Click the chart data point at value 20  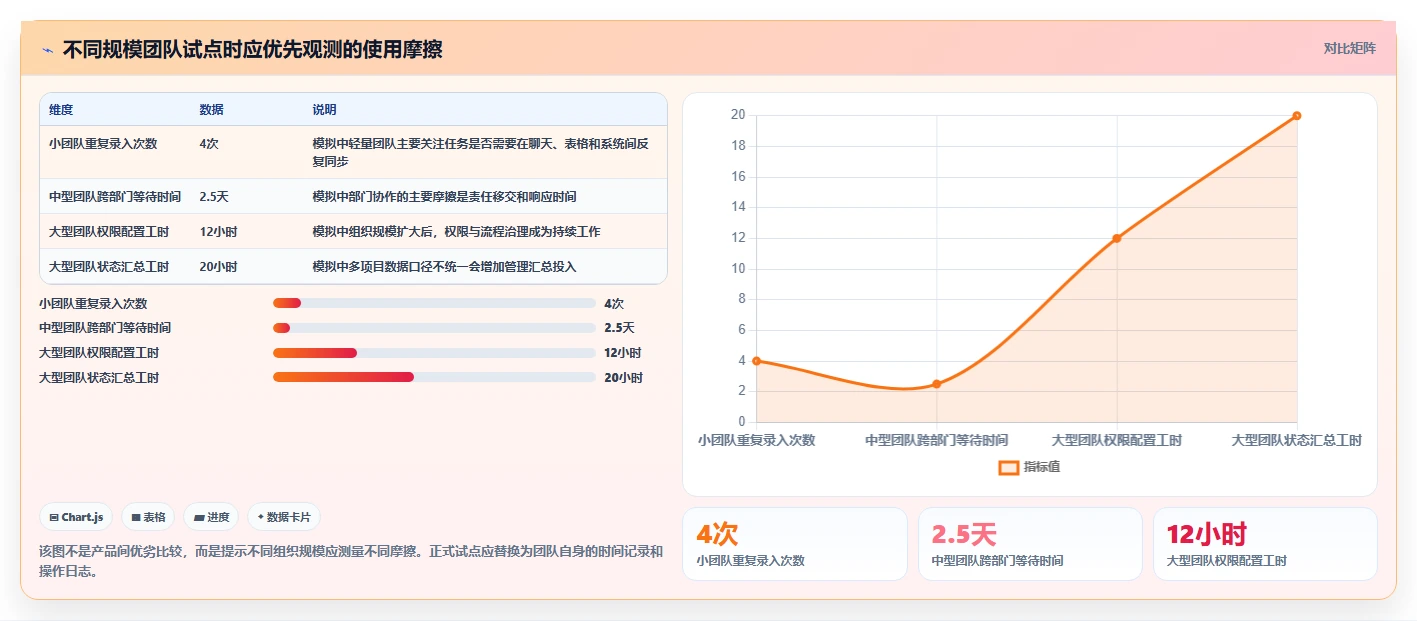[x=1297, y=115]
